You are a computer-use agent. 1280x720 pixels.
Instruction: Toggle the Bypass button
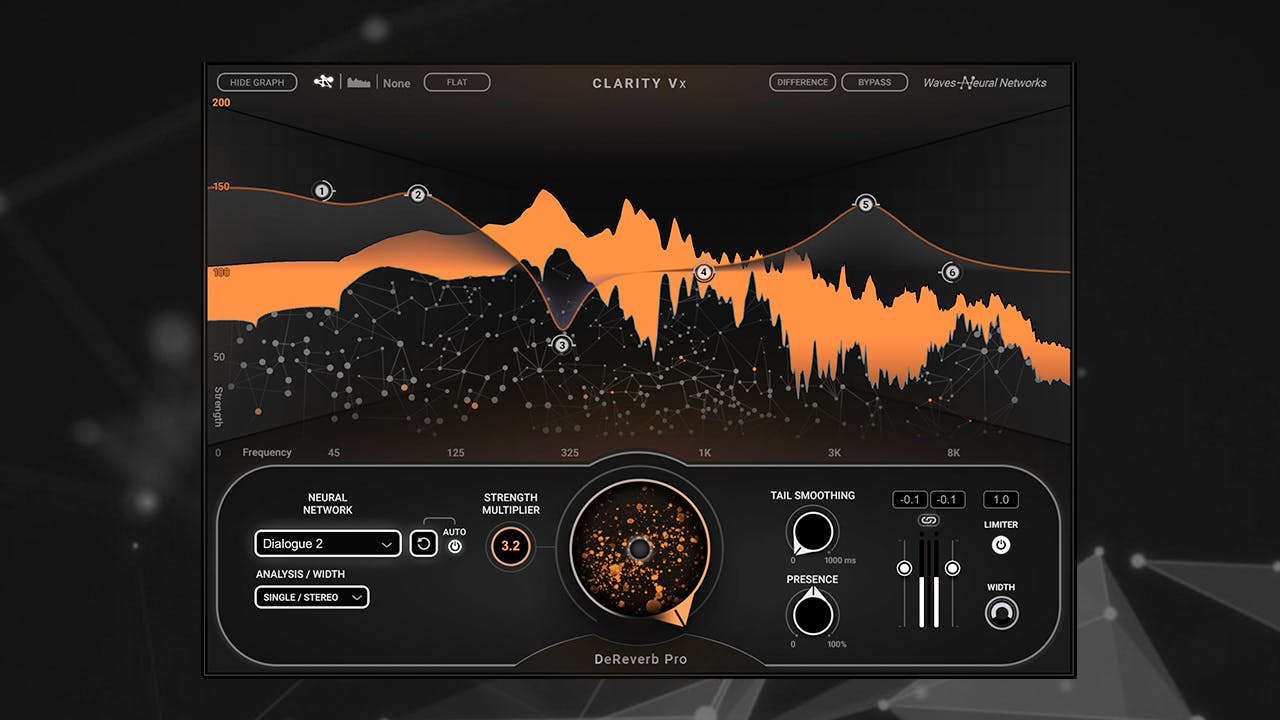tap(874, 82)
